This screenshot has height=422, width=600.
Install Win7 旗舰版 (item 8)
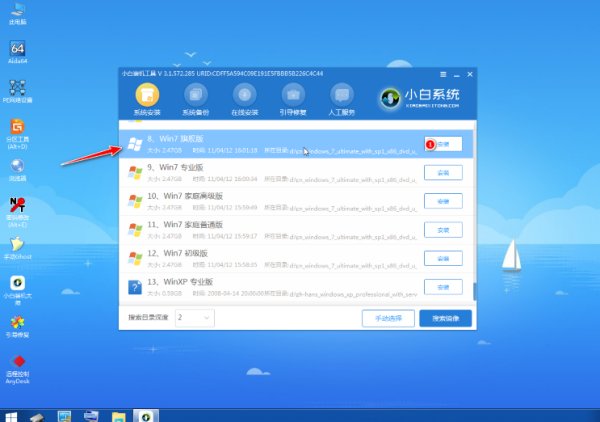coord(443,144)
